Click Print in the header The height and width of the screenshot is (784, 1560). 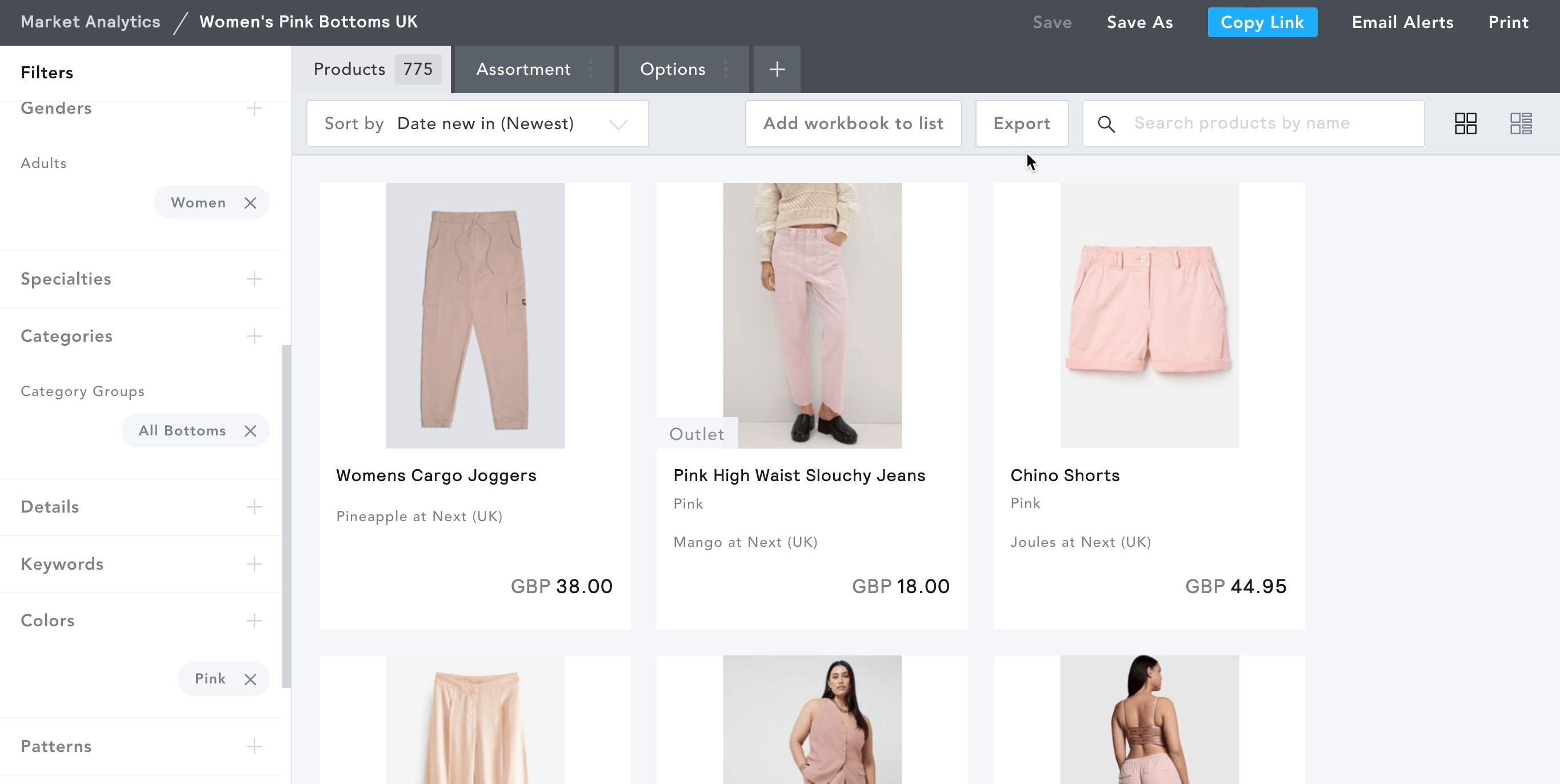click(x=1508, y=22)
